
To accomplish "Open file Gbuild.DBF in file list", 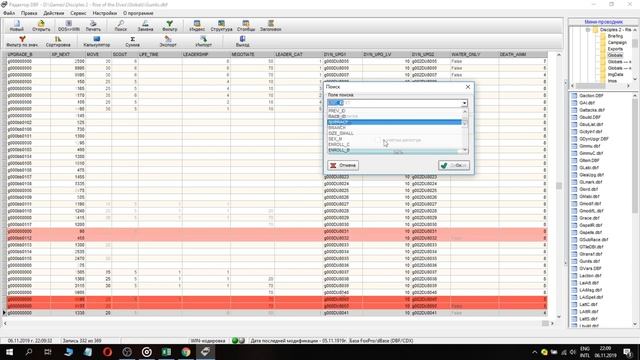I will click(x=590, y=117).
